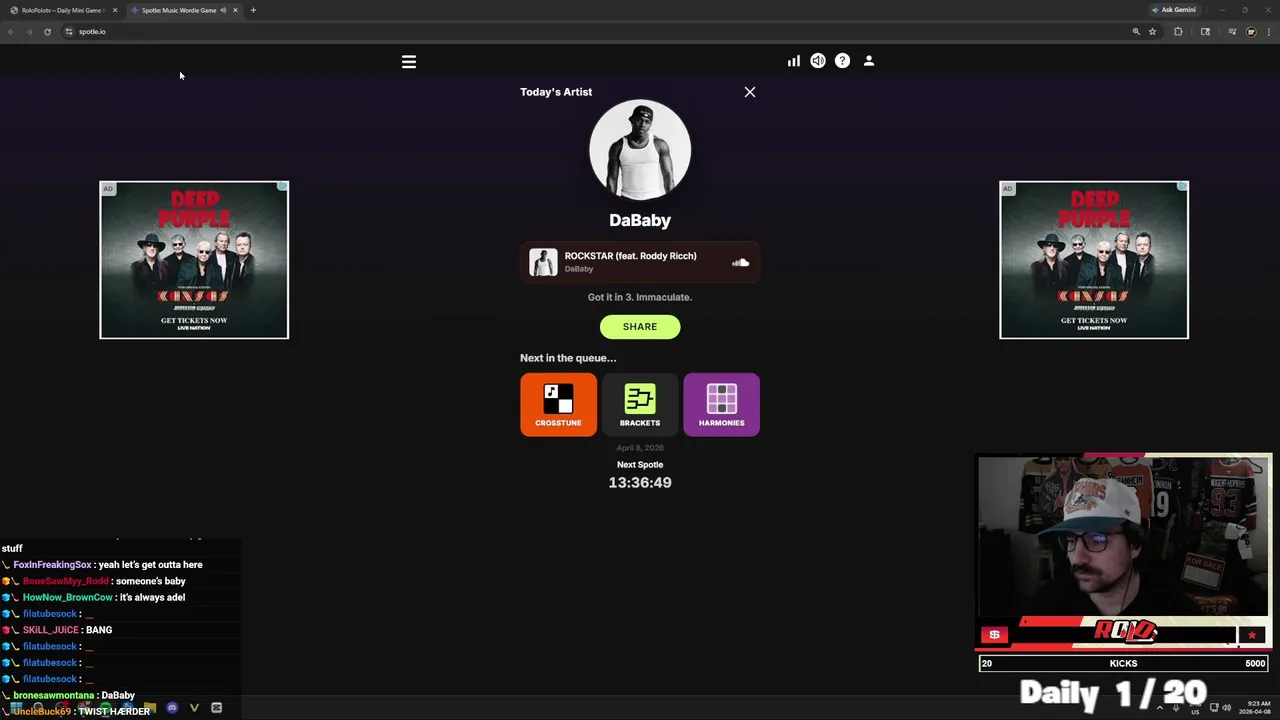Close the Today's Artist panel

750,92
